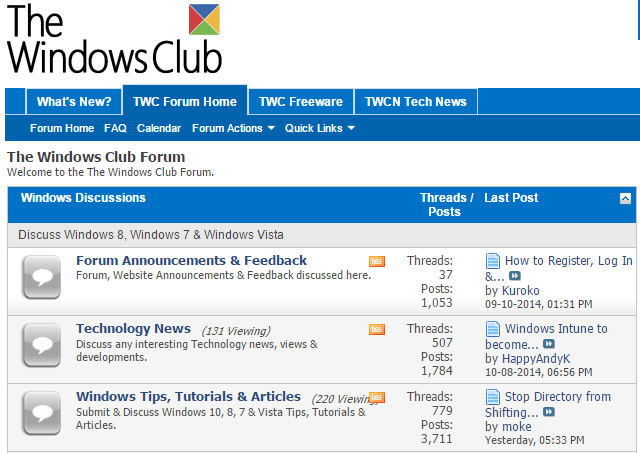Open How to Register, Log In thread
Viewport: 640px width, 453px height.
[559, 268]
